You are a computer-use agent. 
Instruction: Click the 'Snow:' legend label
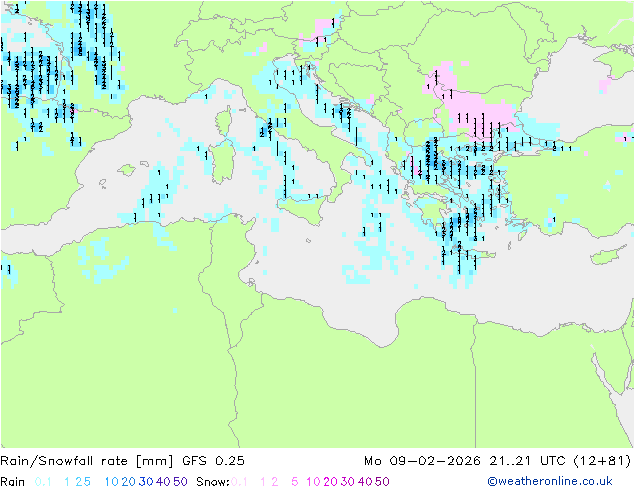(213, 482)
